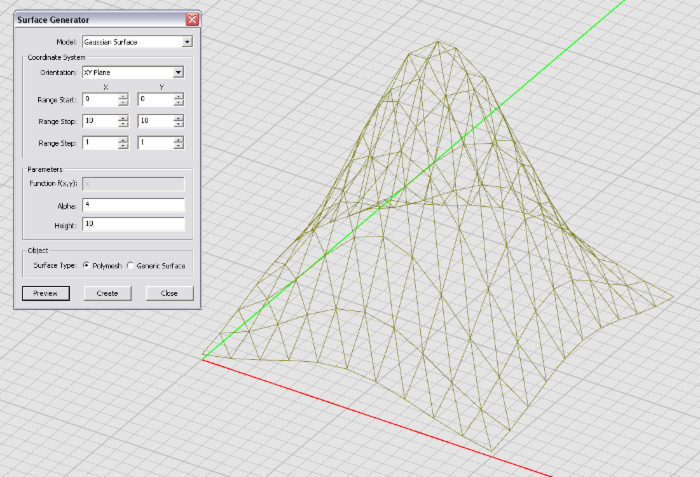The height and width of the screenshot is (477, 700).
Task: Increment Range Start X with up arrow
Action: 123,96
